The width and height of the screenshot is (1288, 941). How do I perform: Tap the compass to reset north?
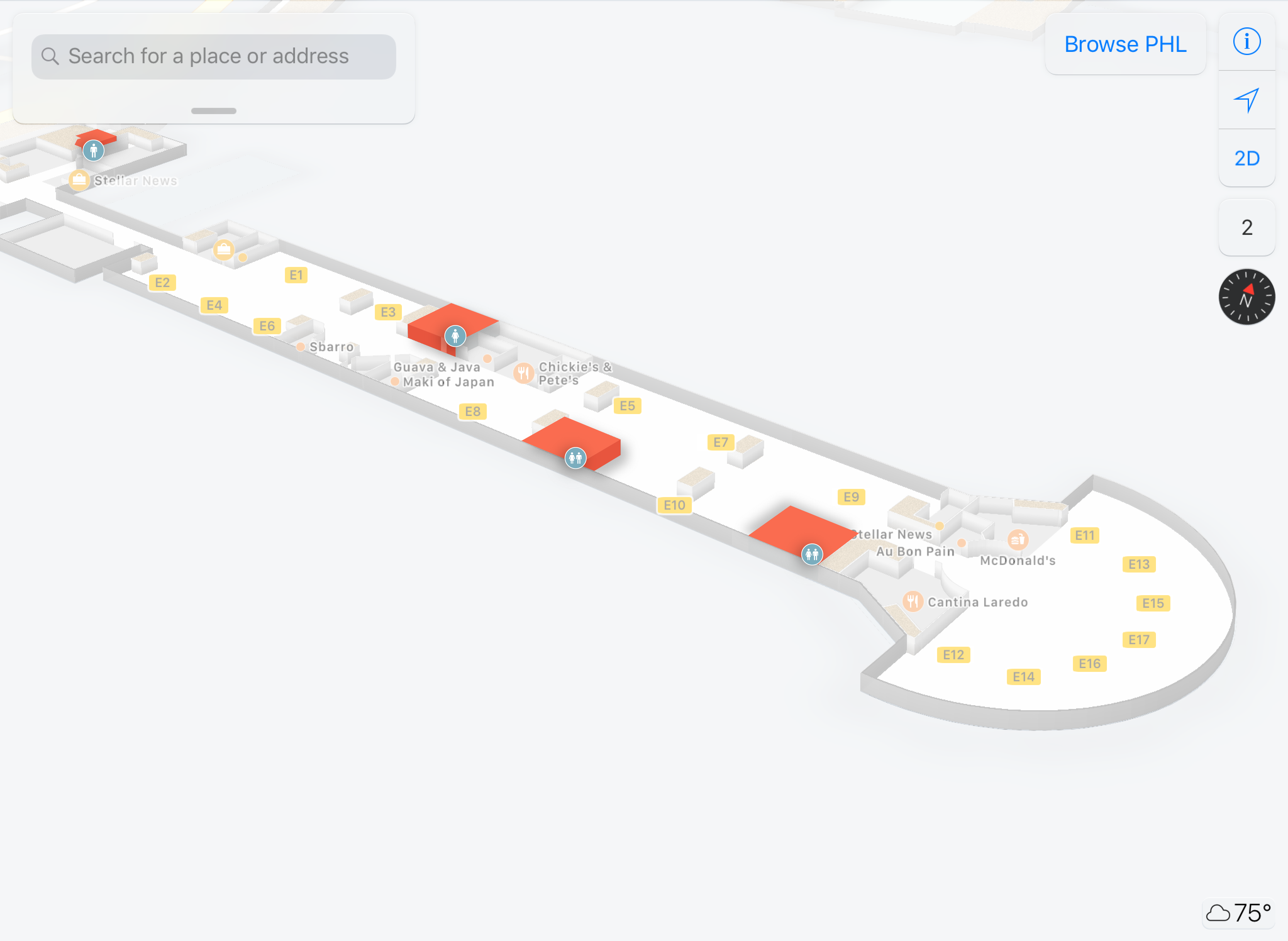1246,297
